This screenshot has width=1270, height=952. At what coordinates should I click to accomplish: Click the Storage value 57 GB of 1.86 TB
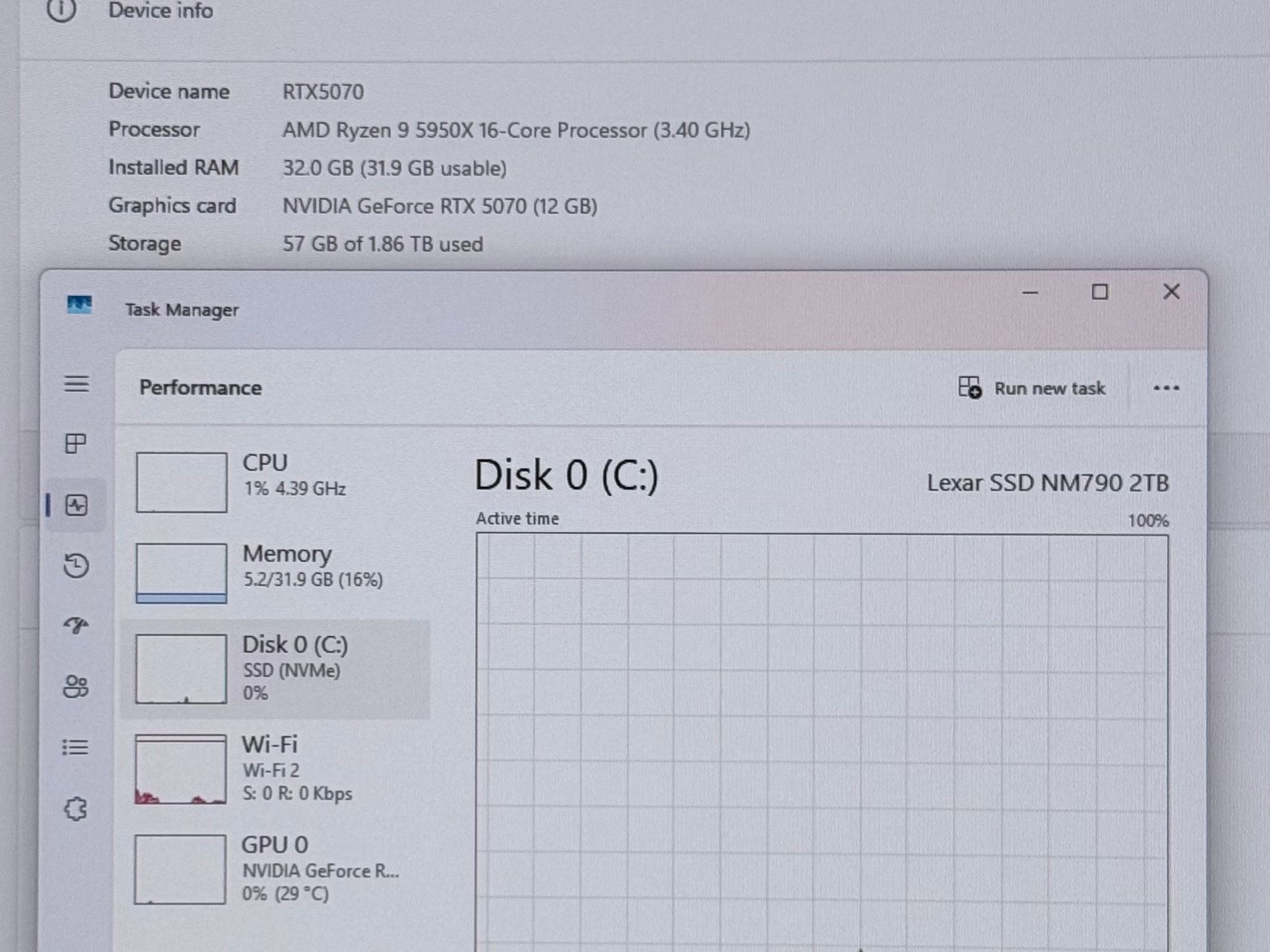[x=383, y=244]
